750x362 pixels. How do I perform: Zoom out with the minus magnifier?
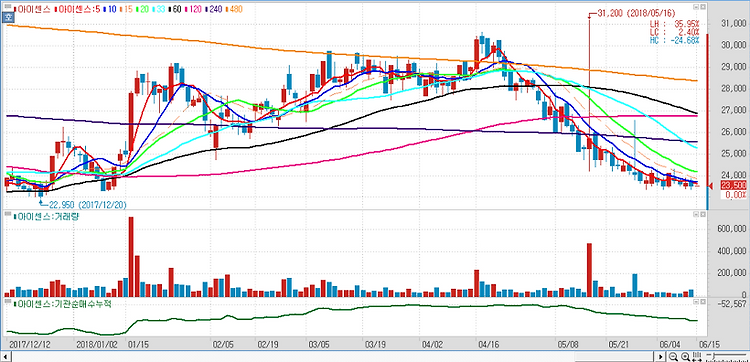(x=673, y=357)
